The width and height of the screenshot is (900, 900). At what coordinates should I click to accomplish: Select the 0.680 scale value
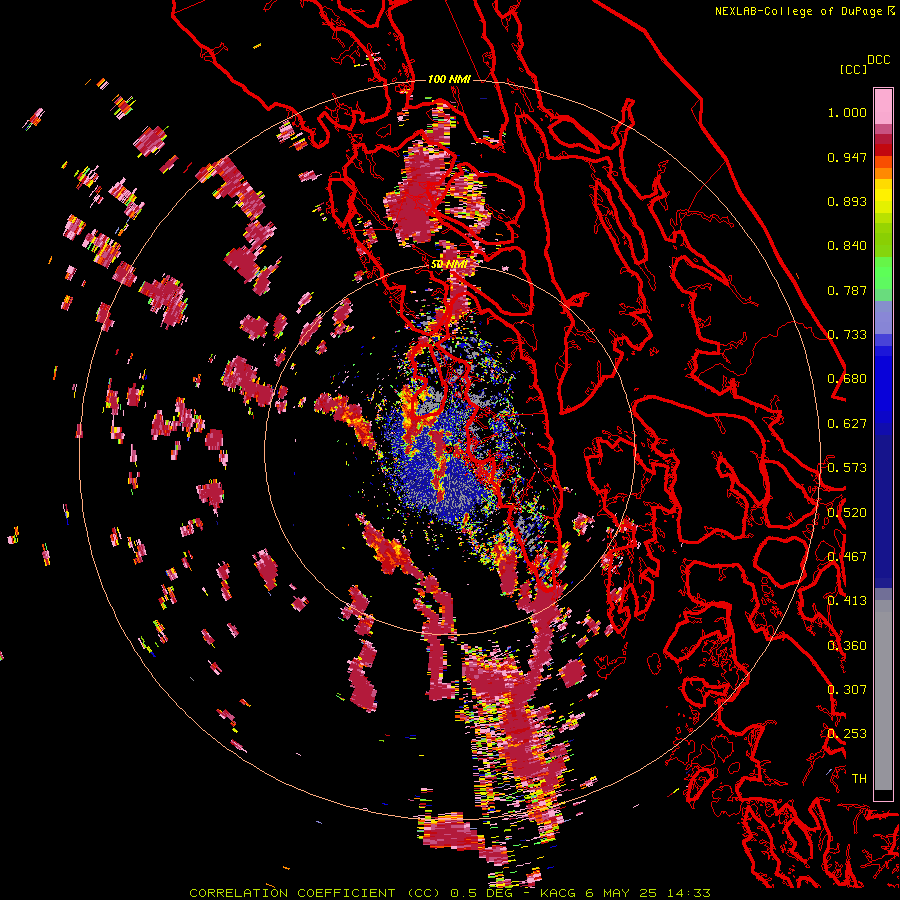click(x=847, y=379)
